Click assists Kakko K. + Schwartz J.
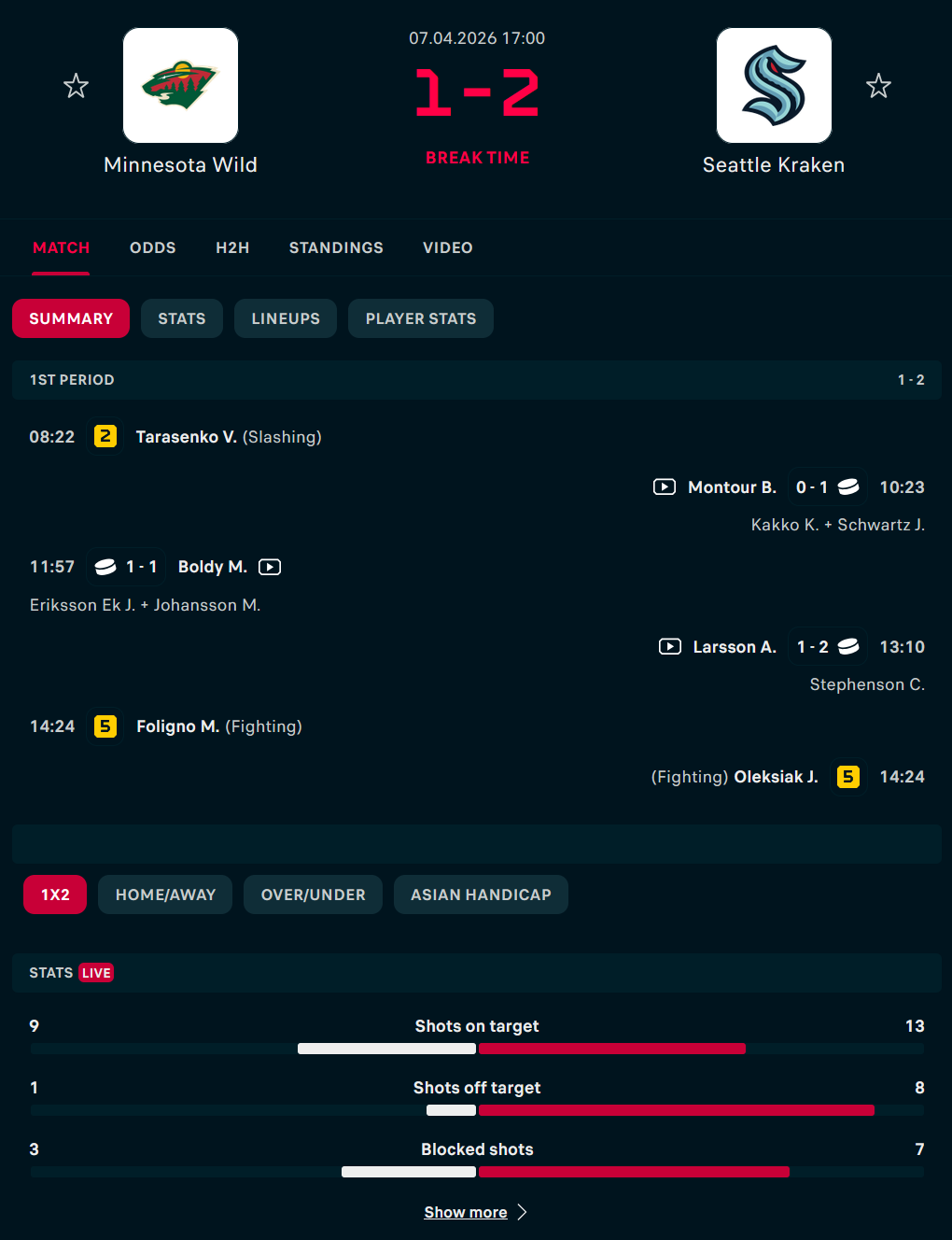 (838, 525)
